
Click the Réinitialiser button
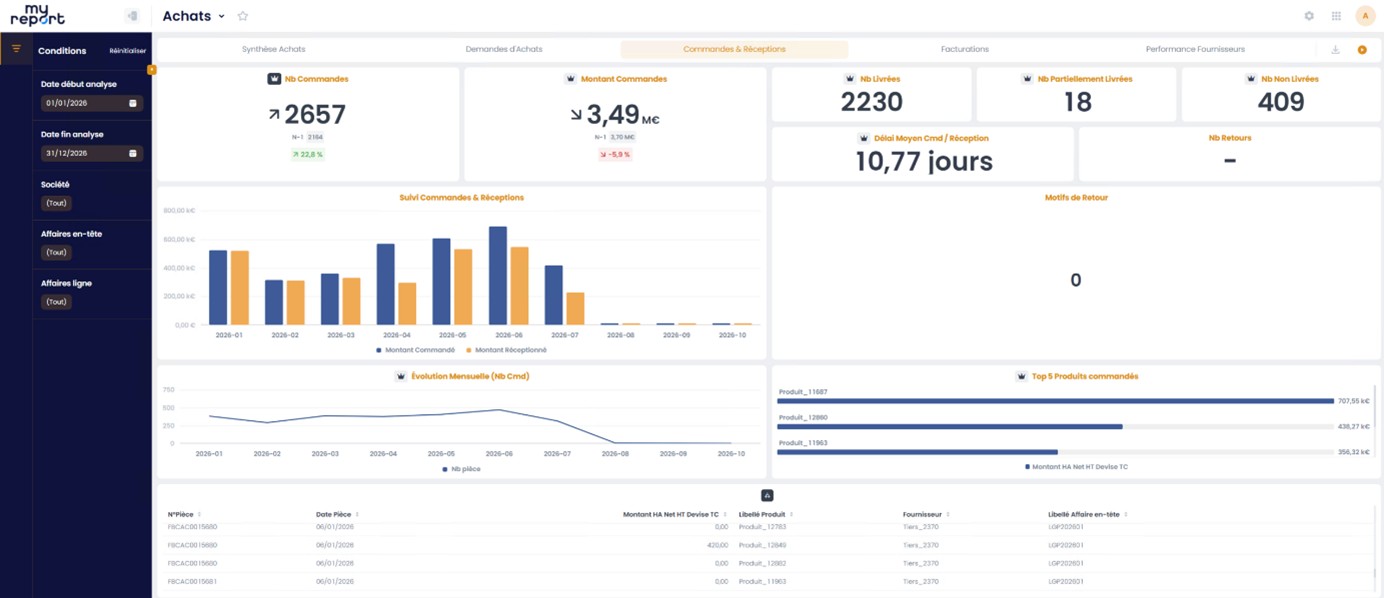pyautogui.click(x=128, y=50)
